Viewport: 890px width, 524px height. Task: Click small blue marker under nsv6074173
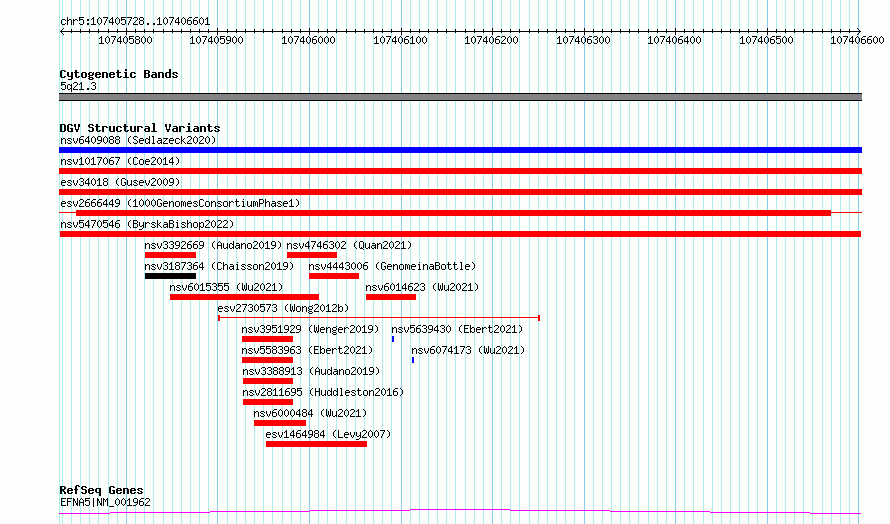tap(413, 360)
